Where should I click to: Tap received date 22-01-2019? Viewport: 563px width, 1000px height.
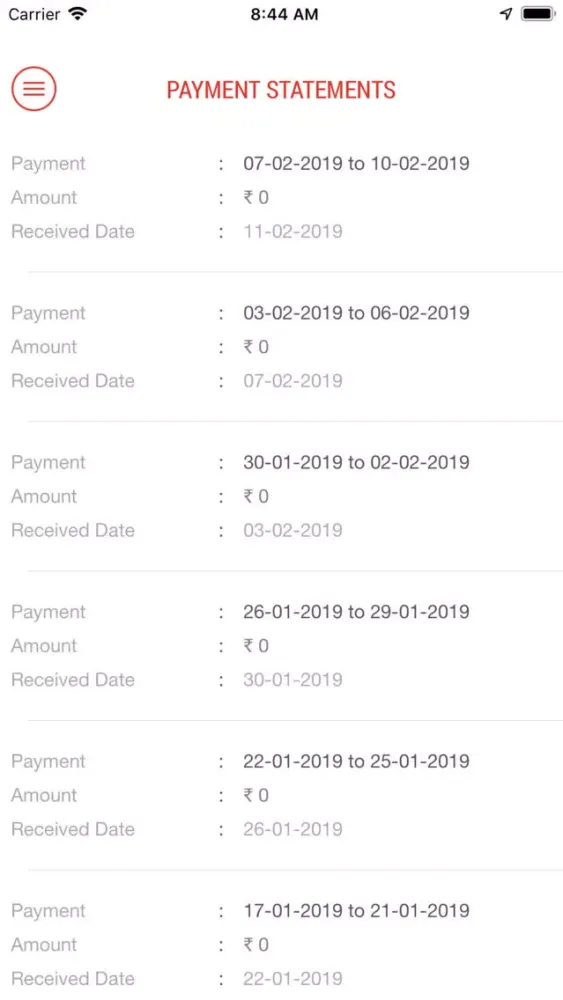pos(293,978)
